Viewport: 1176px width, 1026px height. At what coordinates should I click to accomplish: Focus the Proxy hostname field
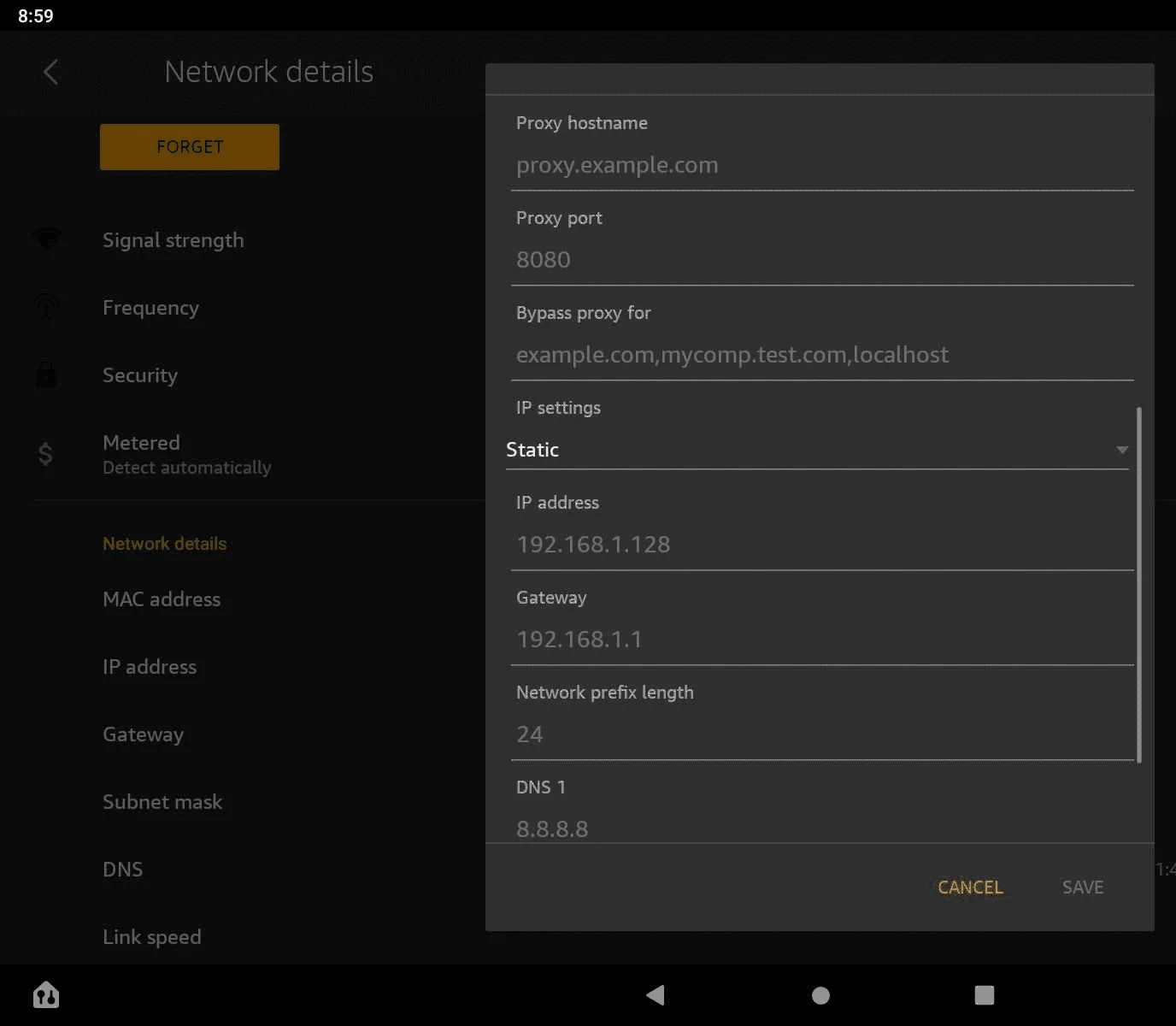[x=822, y=165]
